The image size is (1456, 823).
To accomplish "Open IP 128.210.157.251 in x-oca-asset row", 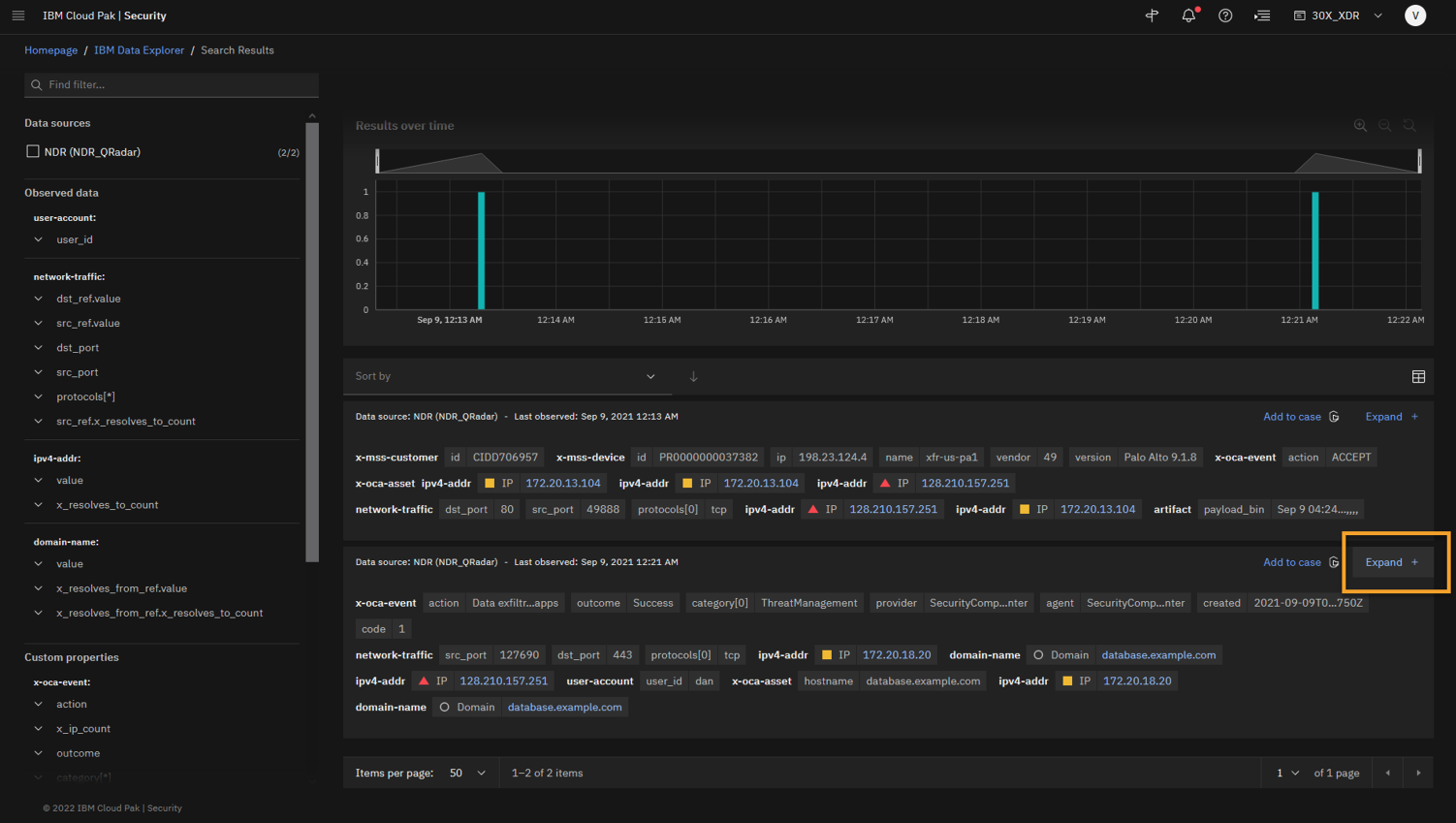I will point(965,483).
